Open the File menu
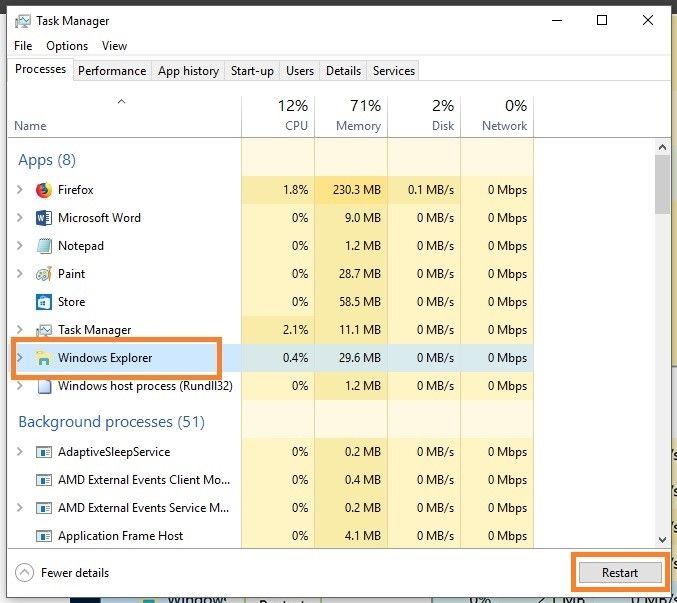Screen dimensions: 677x603 point(23,46)
